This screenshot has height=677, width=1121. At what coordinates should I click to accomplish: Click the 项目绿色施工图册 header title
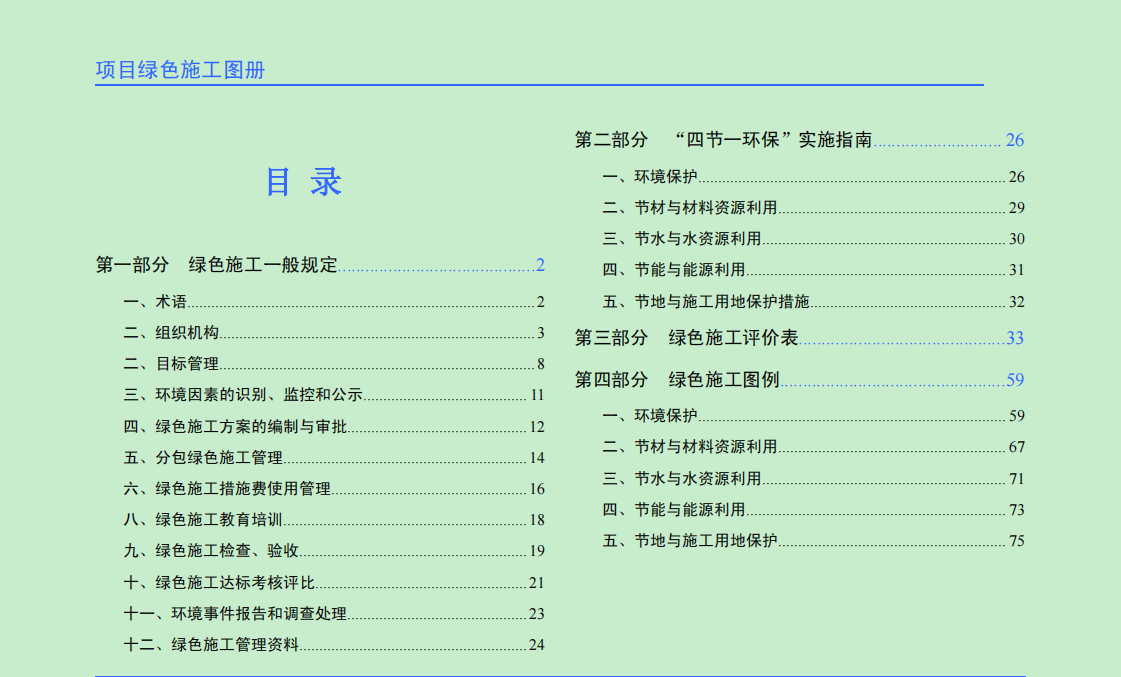click(180, 70)
